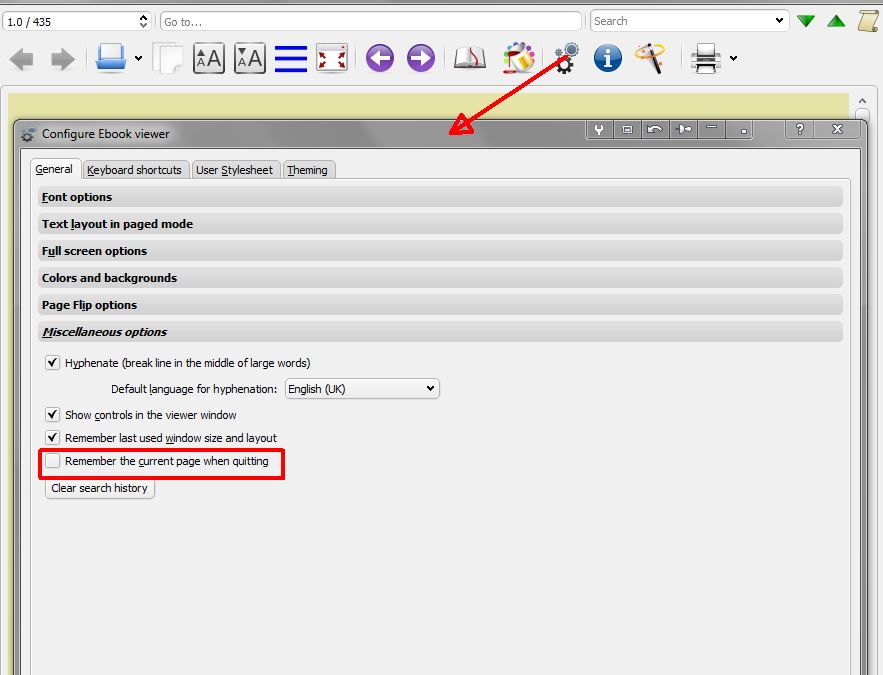Click the rectangle icon in dialog title bar
883x675 pixels.
627,129
